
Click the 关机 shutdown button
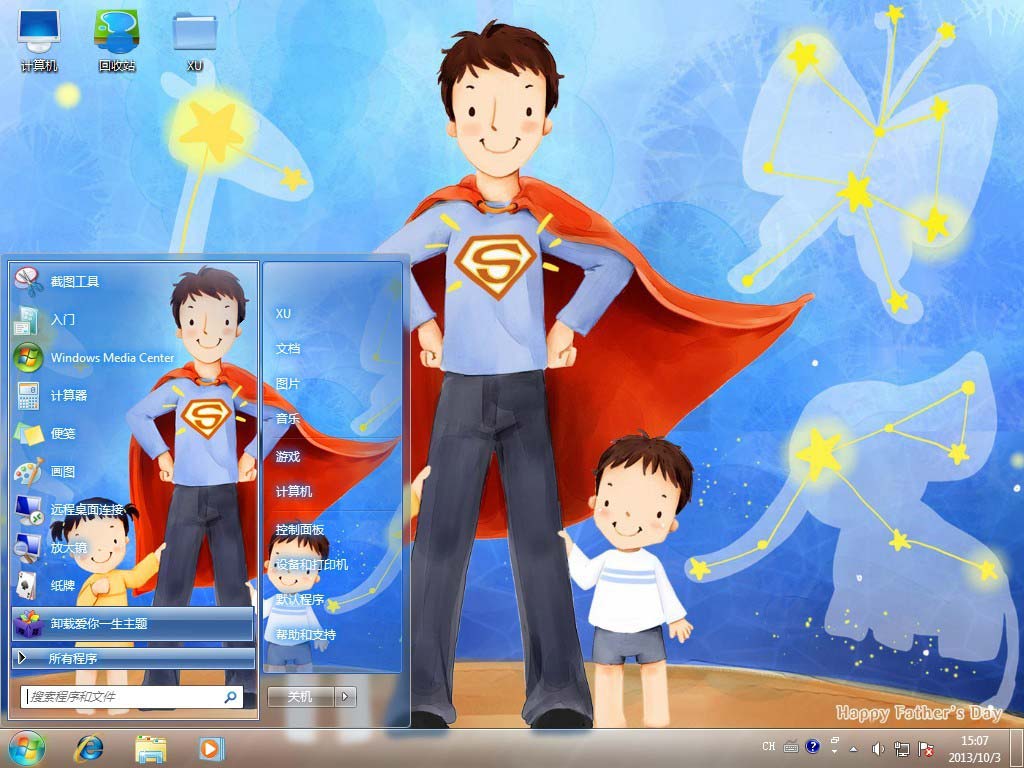click(x=300, y=697)
